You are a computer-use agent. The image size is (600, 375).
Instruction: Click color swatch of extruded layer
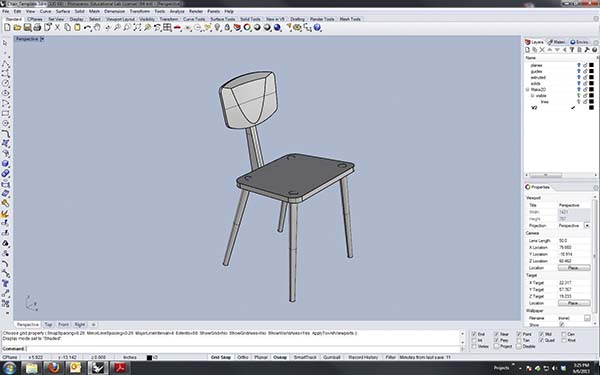(x=591, y=77)
